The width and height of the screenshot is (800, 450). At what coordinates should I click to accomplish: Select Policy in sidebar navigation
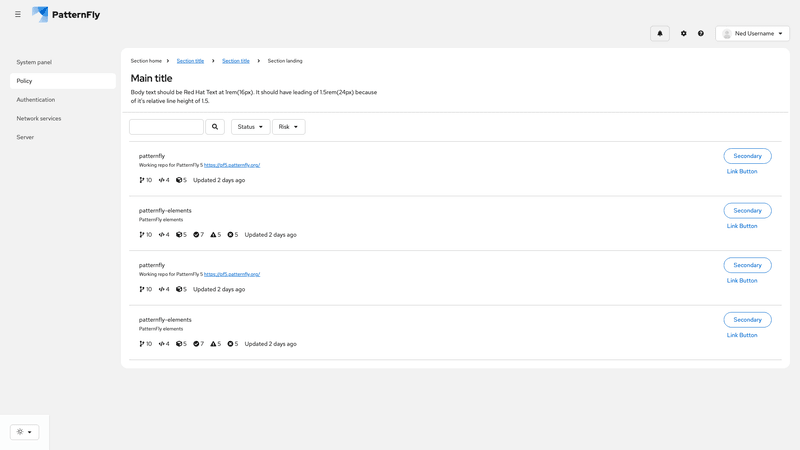pyautogui.click(x=63, y=81)
